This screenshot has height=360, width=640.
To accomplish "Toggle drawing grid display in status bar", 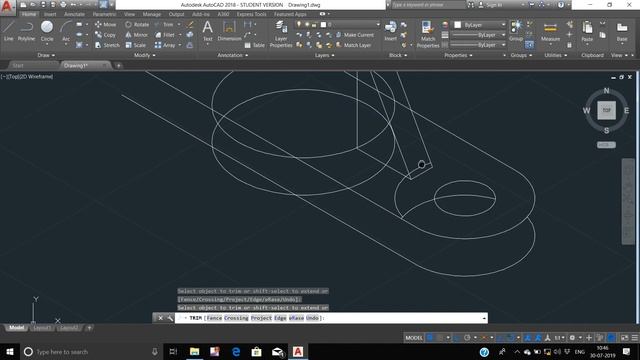I will tap(430, 338).
